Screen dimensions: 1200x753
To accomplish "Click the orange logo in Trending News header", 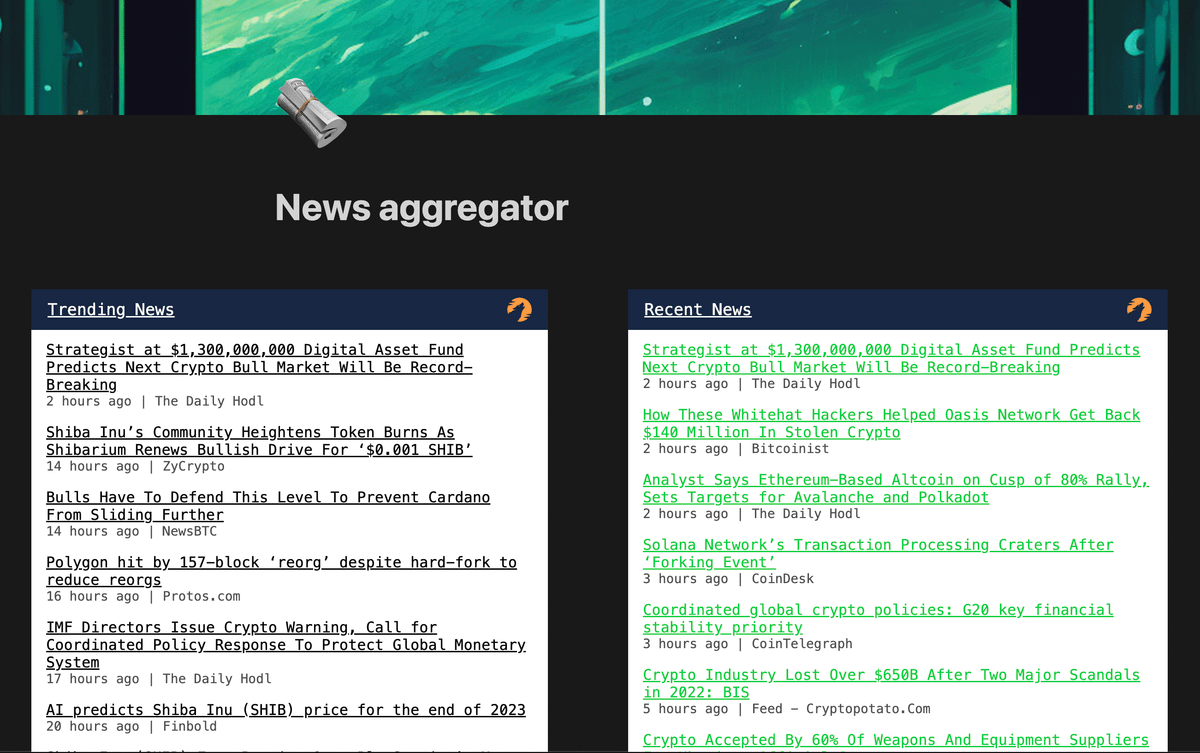I will coord(519,310).
